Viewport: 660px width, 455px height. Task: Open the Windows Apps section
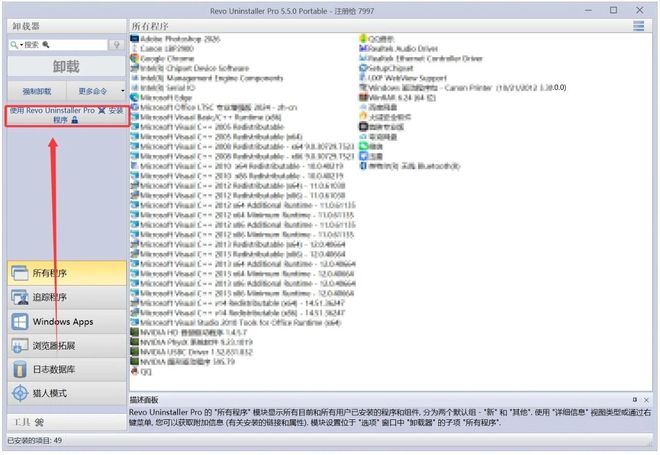point(67,322)
